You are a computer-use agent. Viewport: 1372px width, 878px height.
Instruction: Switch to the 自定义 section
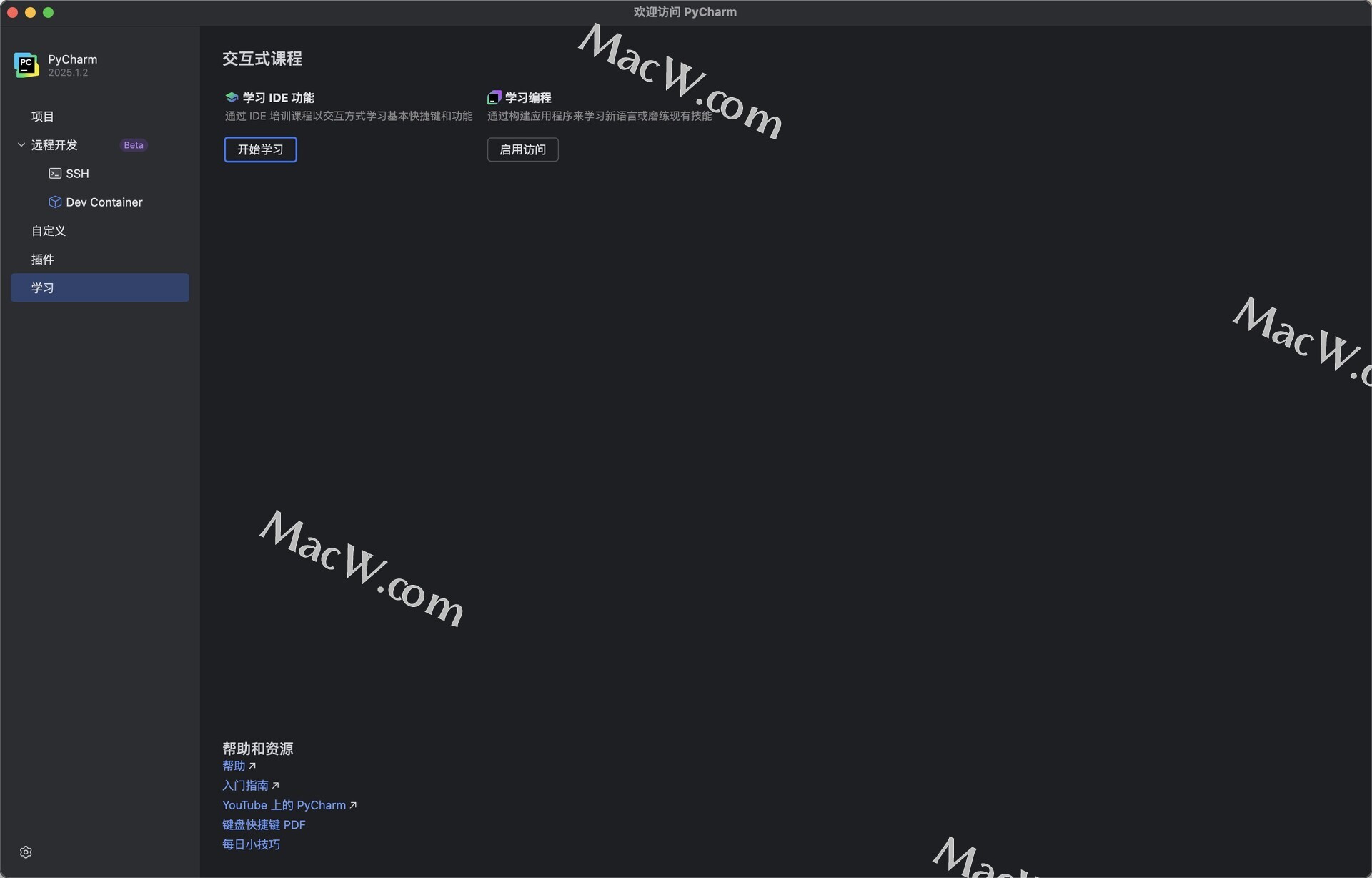tap(100, 231)
